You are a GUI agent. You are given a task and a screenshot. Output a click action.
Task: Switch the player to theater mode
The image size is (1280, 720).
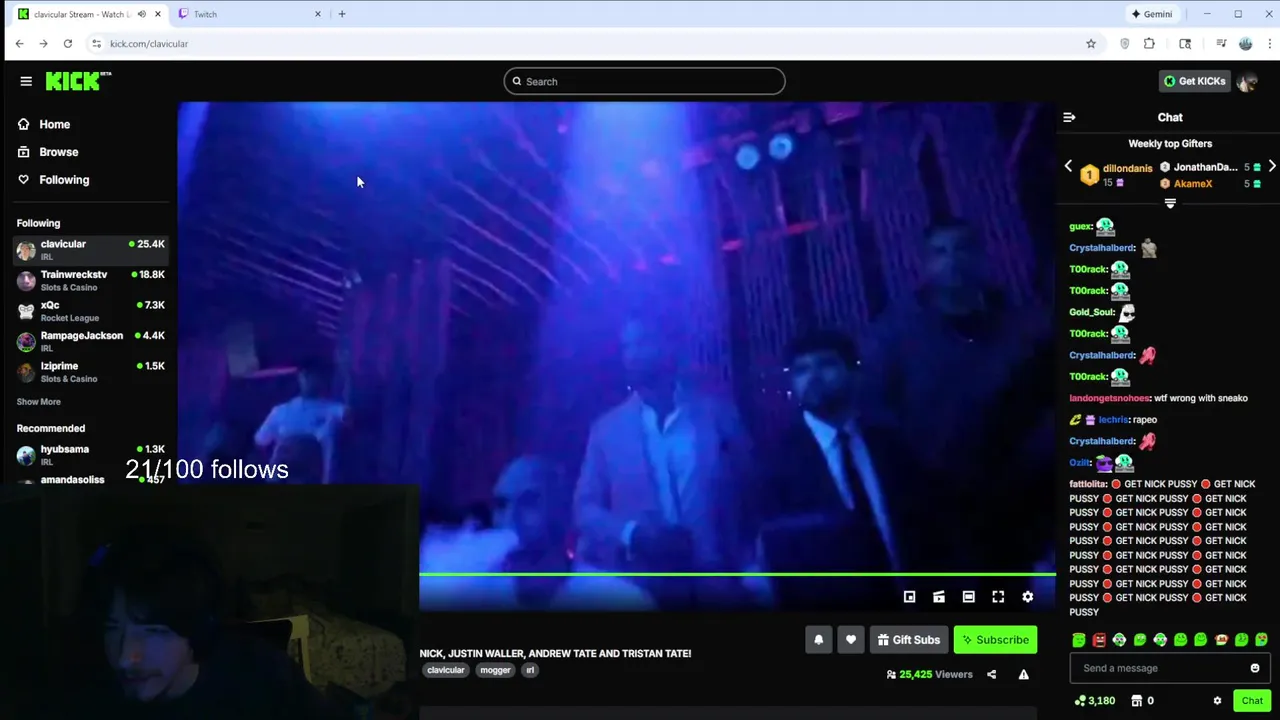coord(968,597)
